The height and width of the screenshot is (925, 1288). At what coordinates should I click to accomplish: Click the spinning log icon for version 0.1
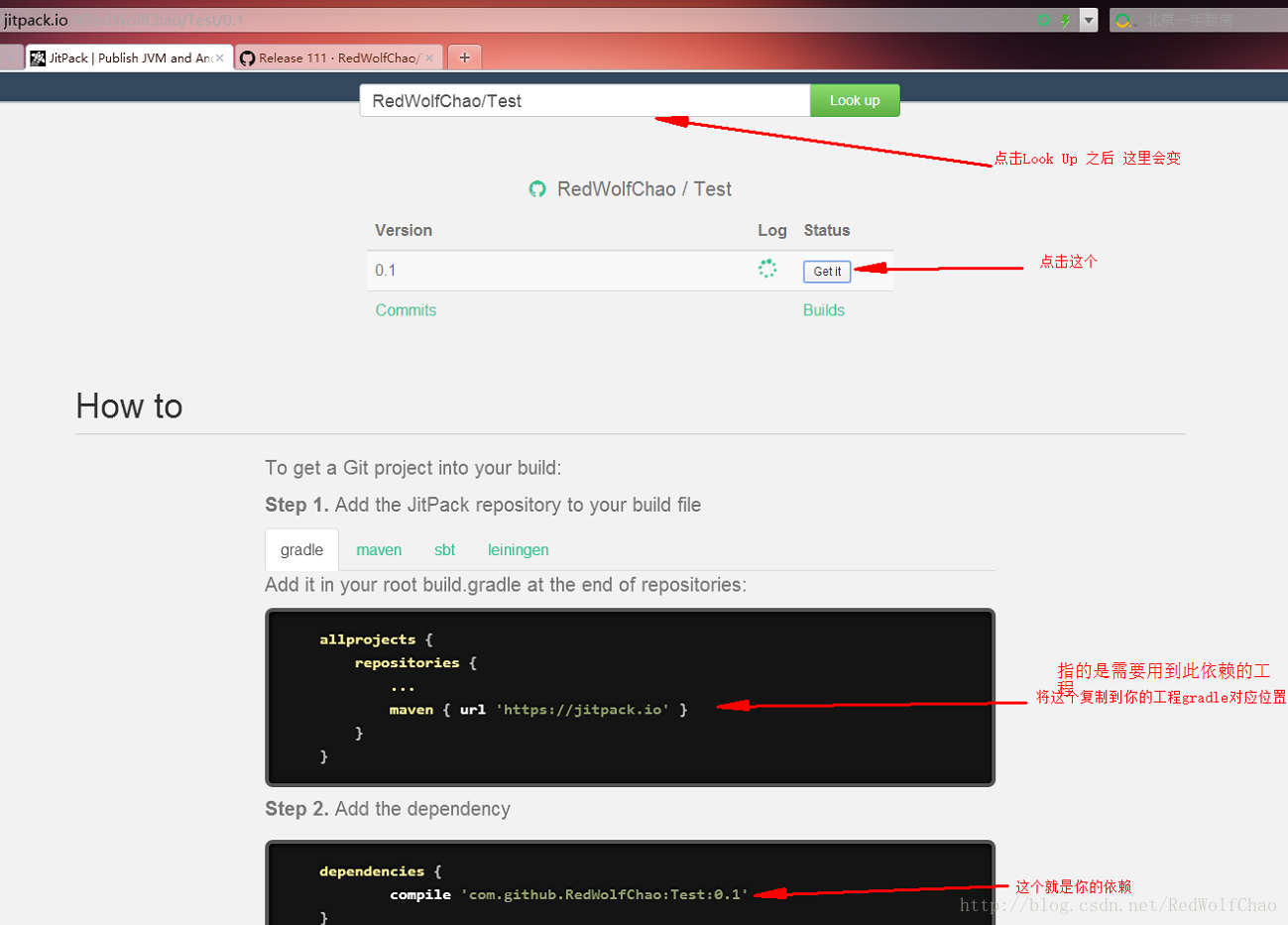coord(767,269)
